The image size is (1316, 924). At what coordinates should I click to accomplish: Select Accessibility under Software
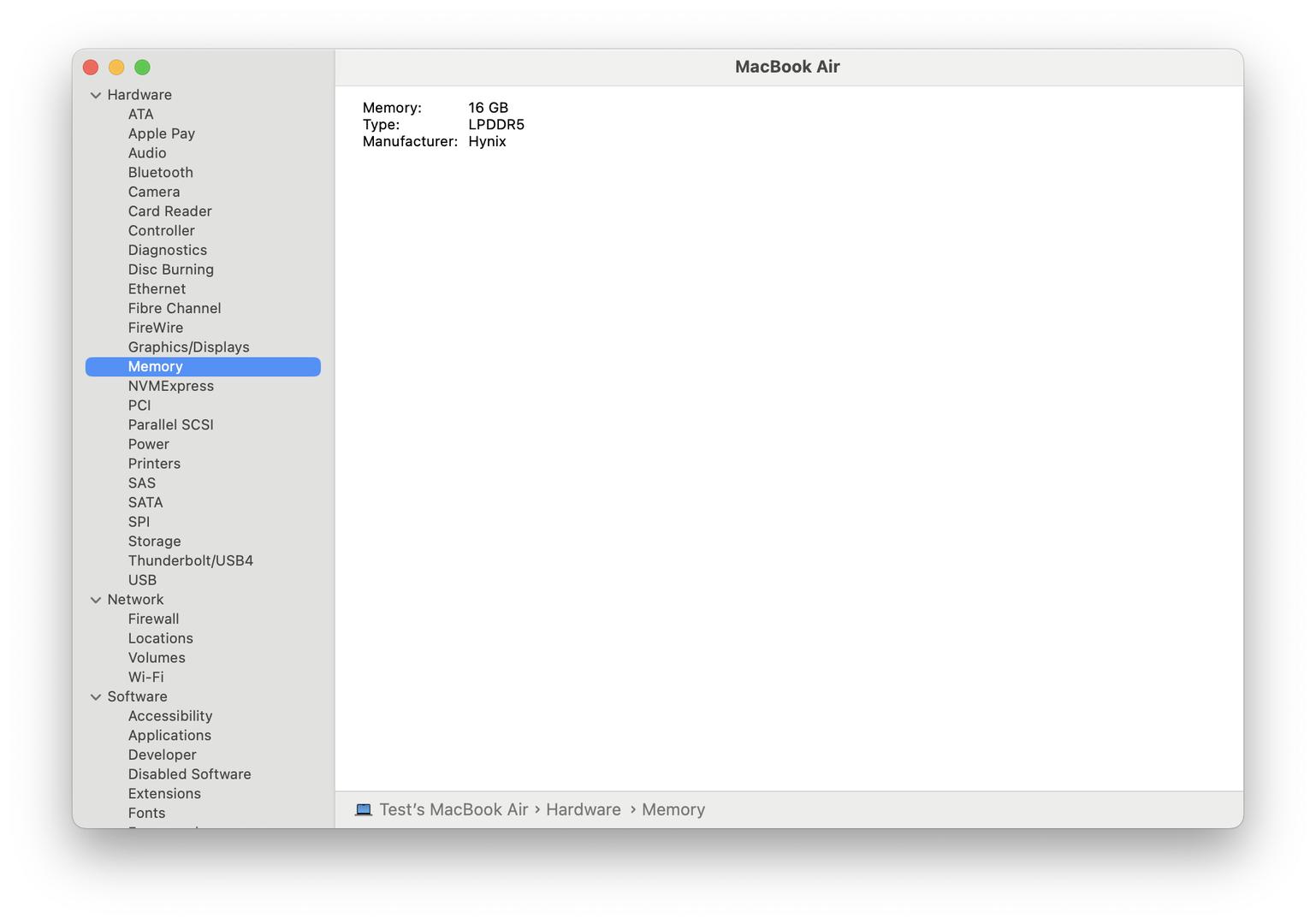[169, 716]
